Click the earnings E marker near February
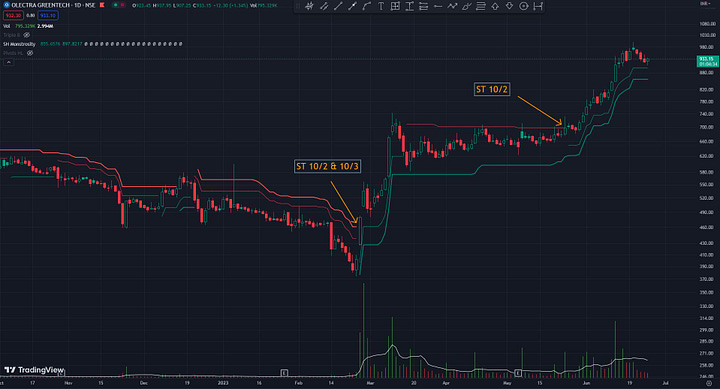Image resolution: width=720 pixels, height=389 pixels. (284, 372)
